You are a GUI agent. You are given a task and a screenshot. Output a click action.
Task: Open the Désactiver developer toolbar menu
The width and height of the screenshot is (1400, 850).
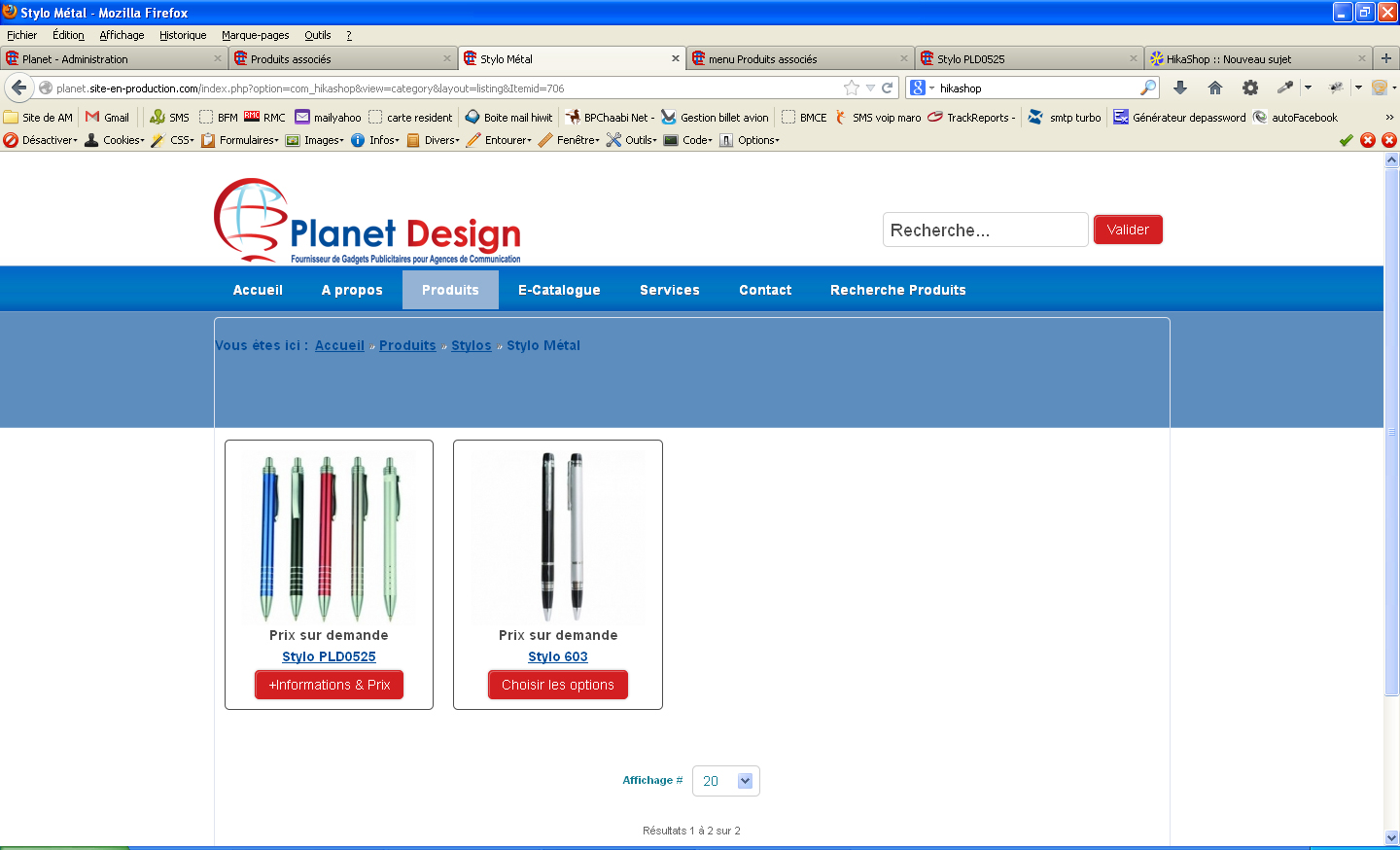41,140
